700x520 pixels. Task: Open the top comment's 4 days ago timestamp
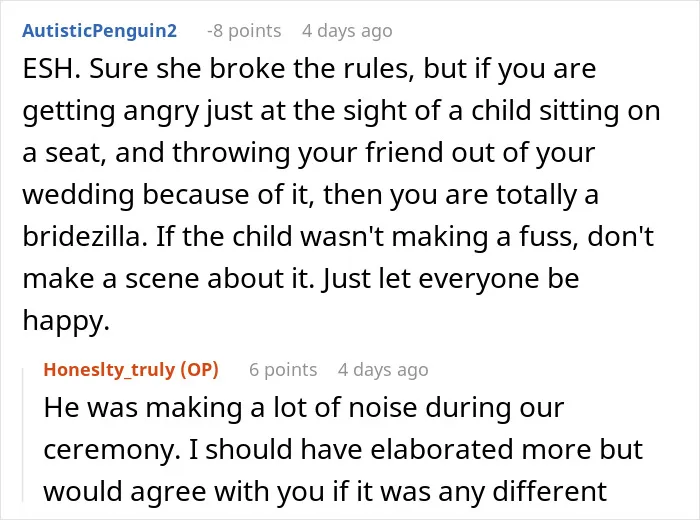pos(347,31)
